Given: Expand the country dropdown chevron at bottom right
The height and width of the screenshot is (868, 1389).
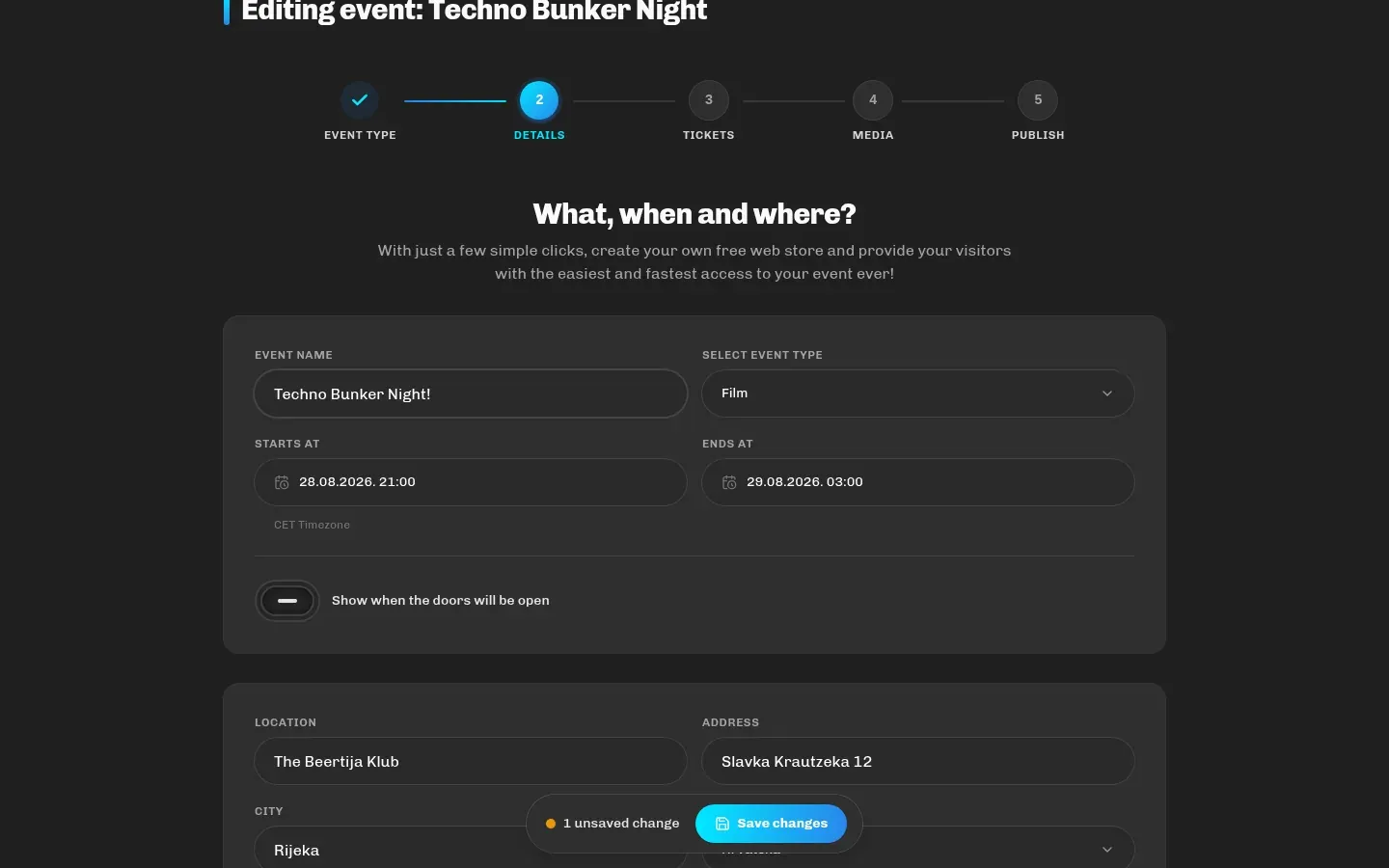Looking at the screenshot, I should tap(1107, 850).
